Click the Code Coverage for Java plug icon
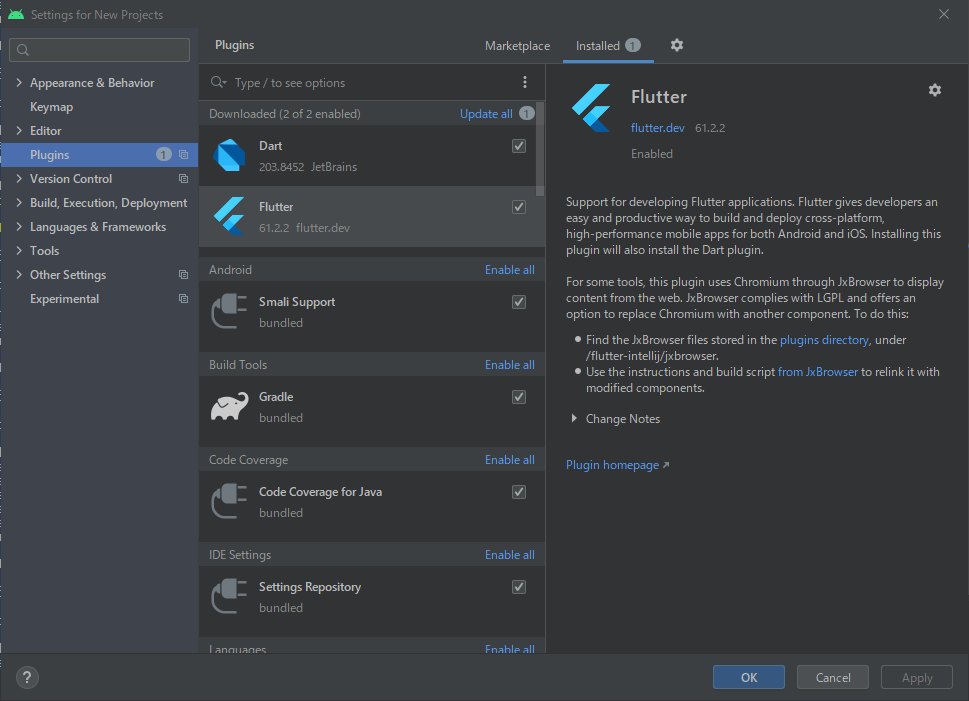 (x=229, y=501)
